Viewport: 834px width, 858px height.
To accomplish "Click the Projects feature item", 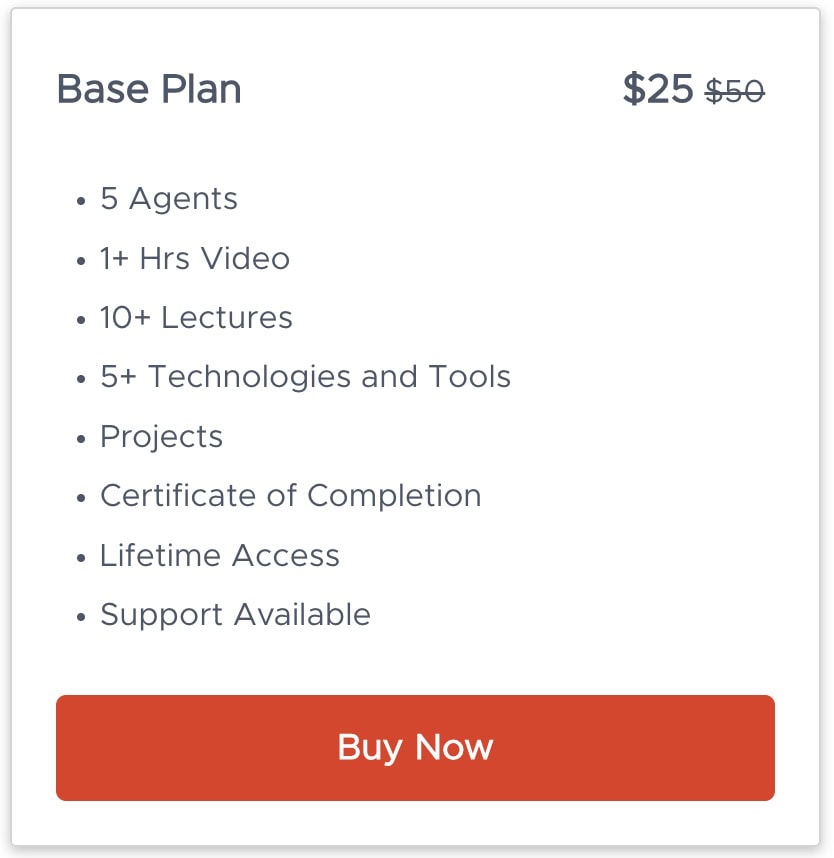I will pos(161,437).
